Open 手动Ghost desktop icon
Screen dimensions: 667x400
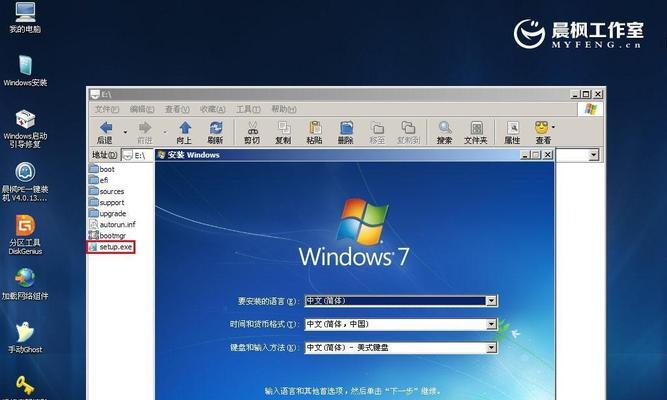tap(25, 337)
